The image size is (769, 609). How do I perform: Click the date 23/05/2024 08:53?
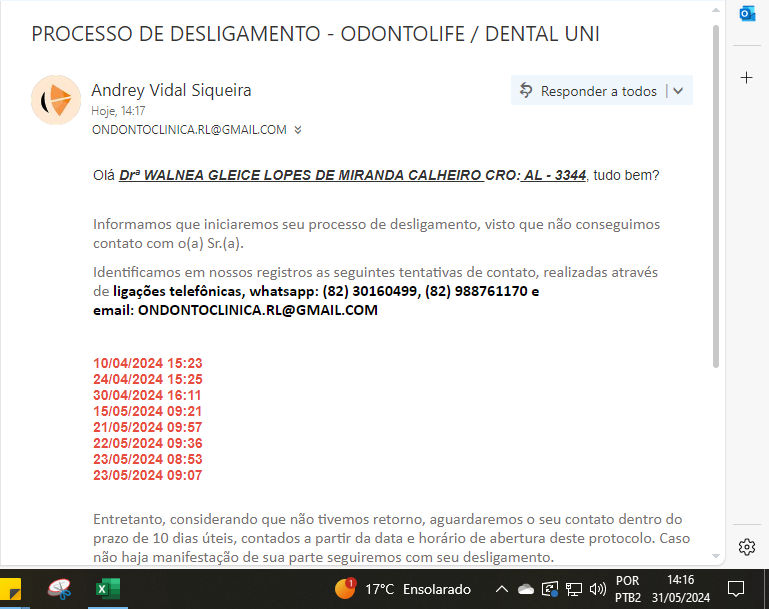click(148, 459)
